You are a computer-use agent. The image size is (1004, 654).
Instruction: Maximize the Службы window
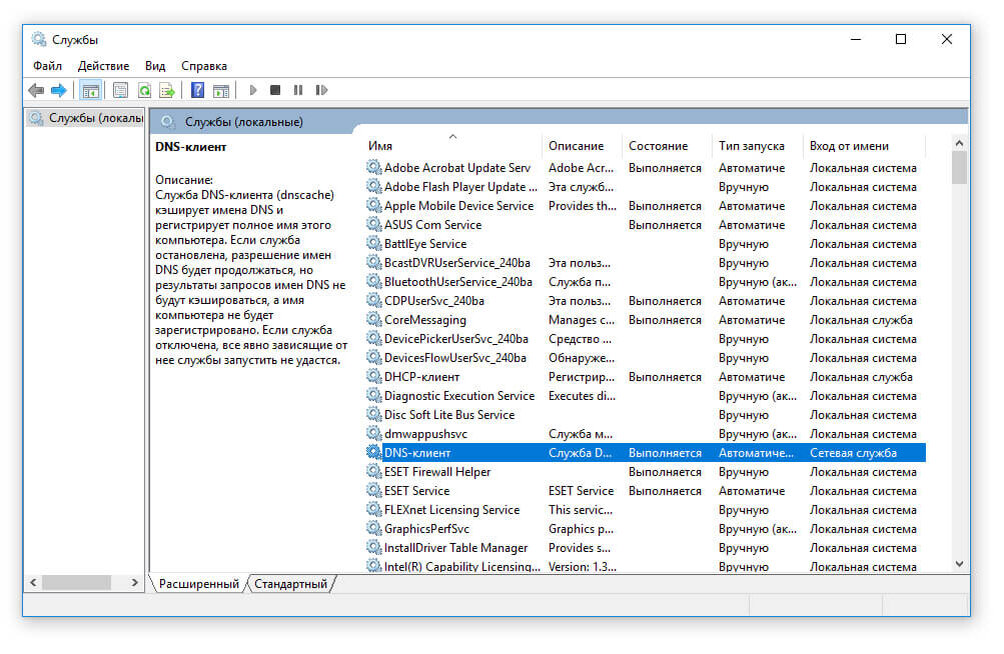click(901, 39)
